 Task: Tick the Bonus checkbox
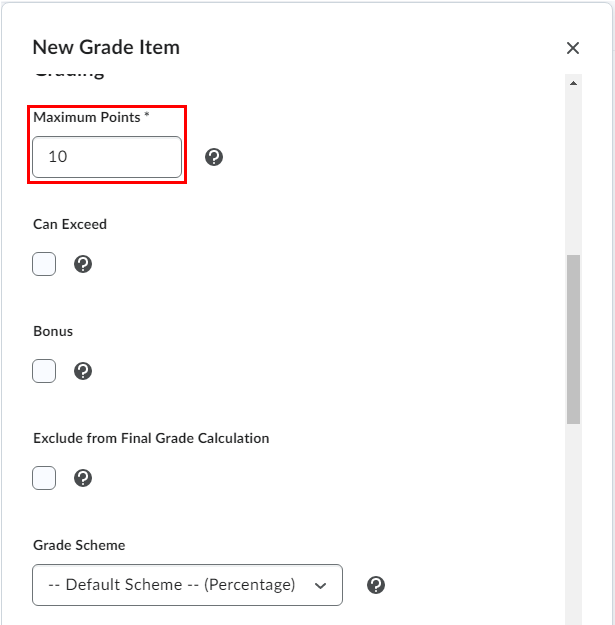click(44, 371)
